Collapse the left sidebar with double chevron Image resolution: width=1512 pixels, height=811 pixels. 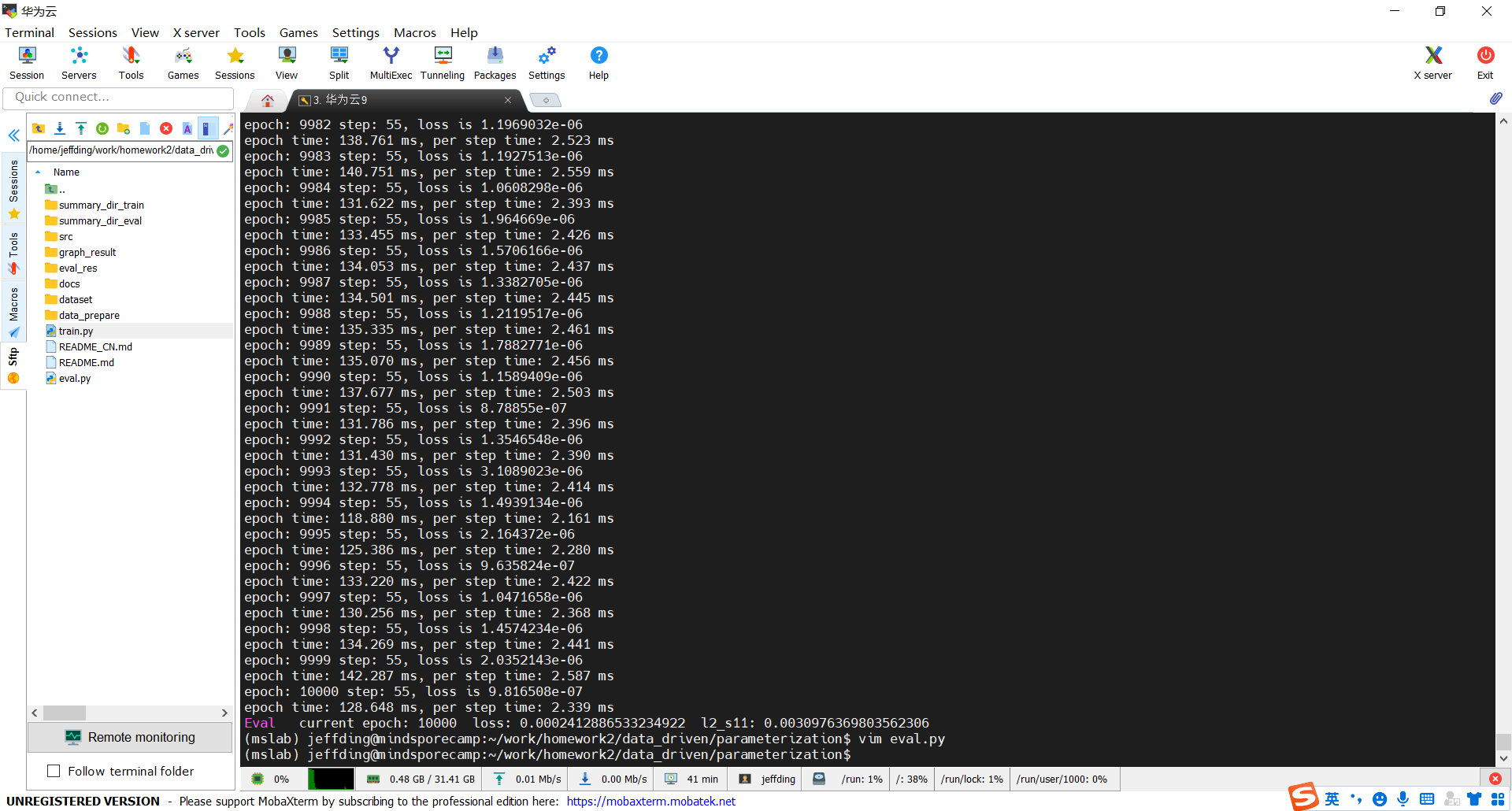(13, 135)
